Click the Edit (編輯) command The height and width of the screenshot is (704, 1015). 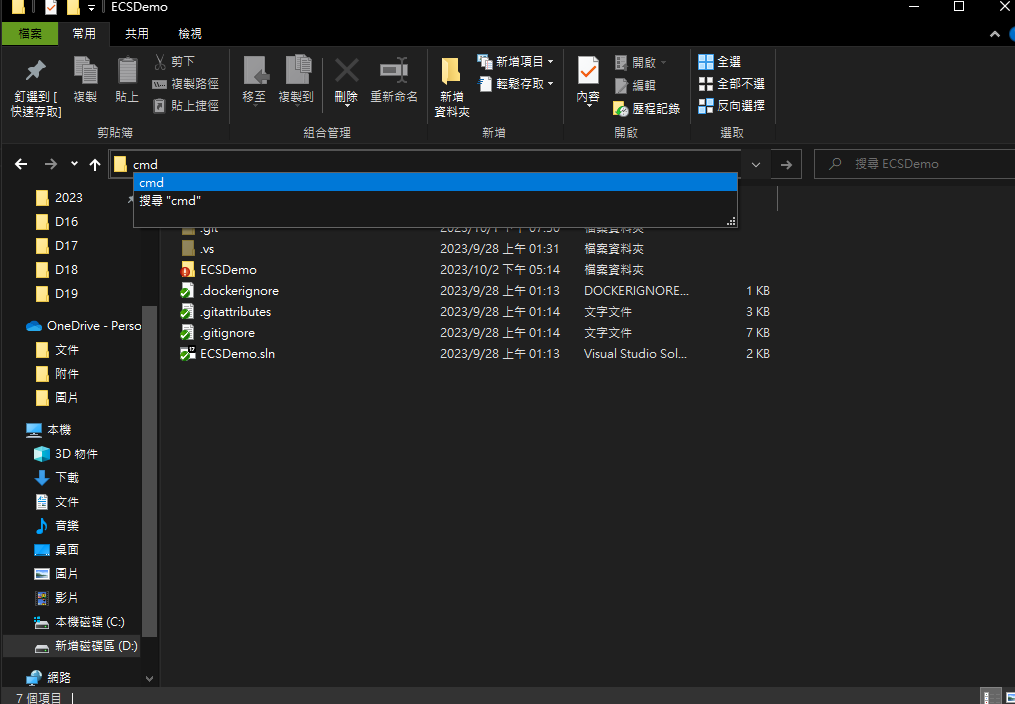pos(635,85)
